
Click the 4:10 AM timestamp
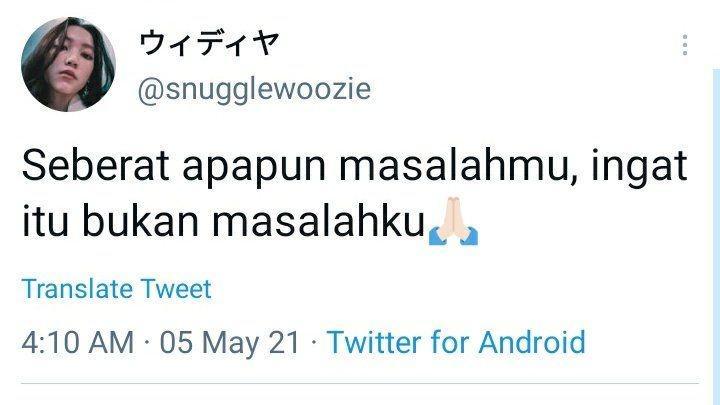(x=78, y=343)
